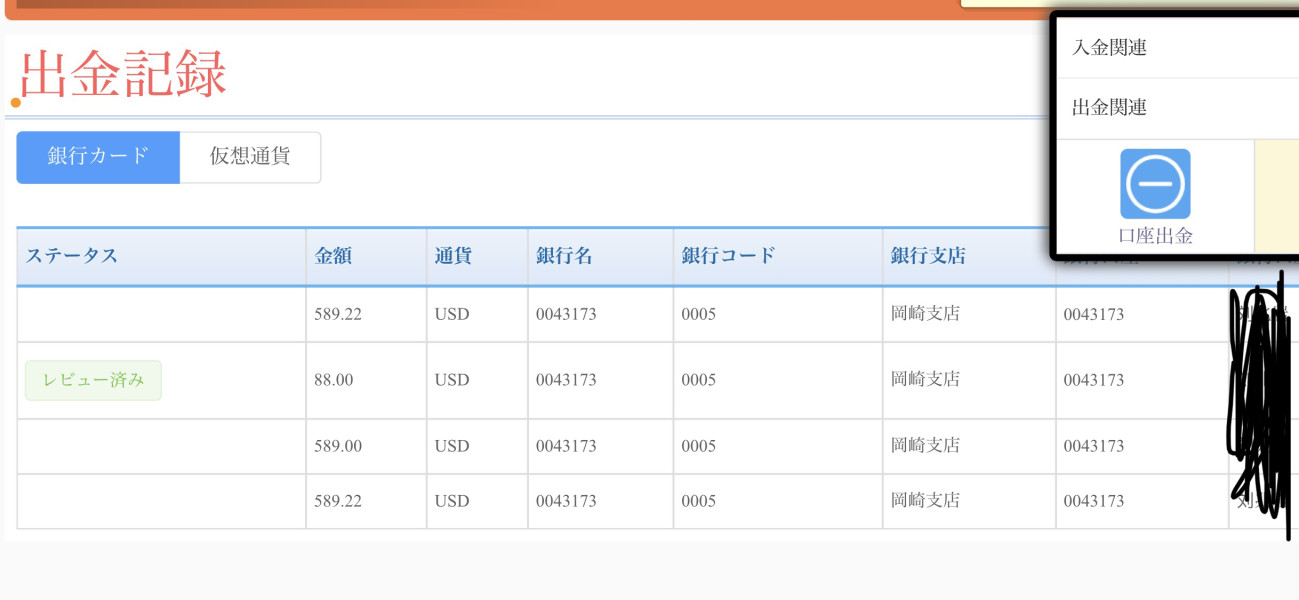
Task: Click 岡崎支店 in the 88.00 row
Action: (925, 380)
